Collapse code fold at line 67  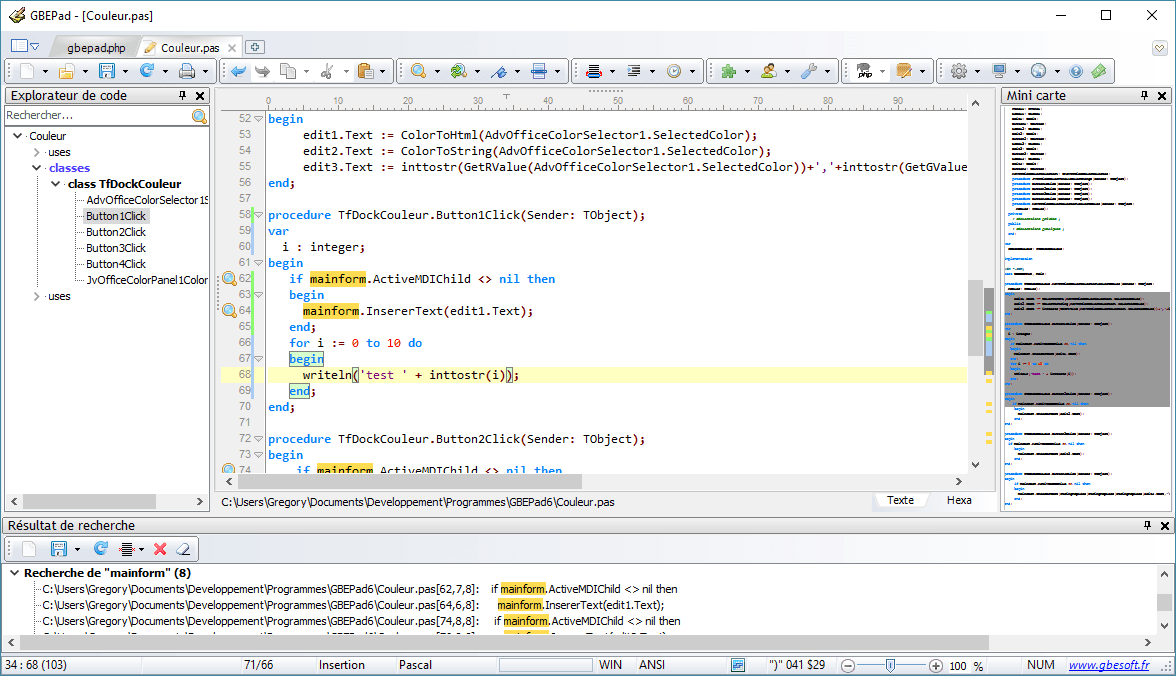(x=259, y=359)
